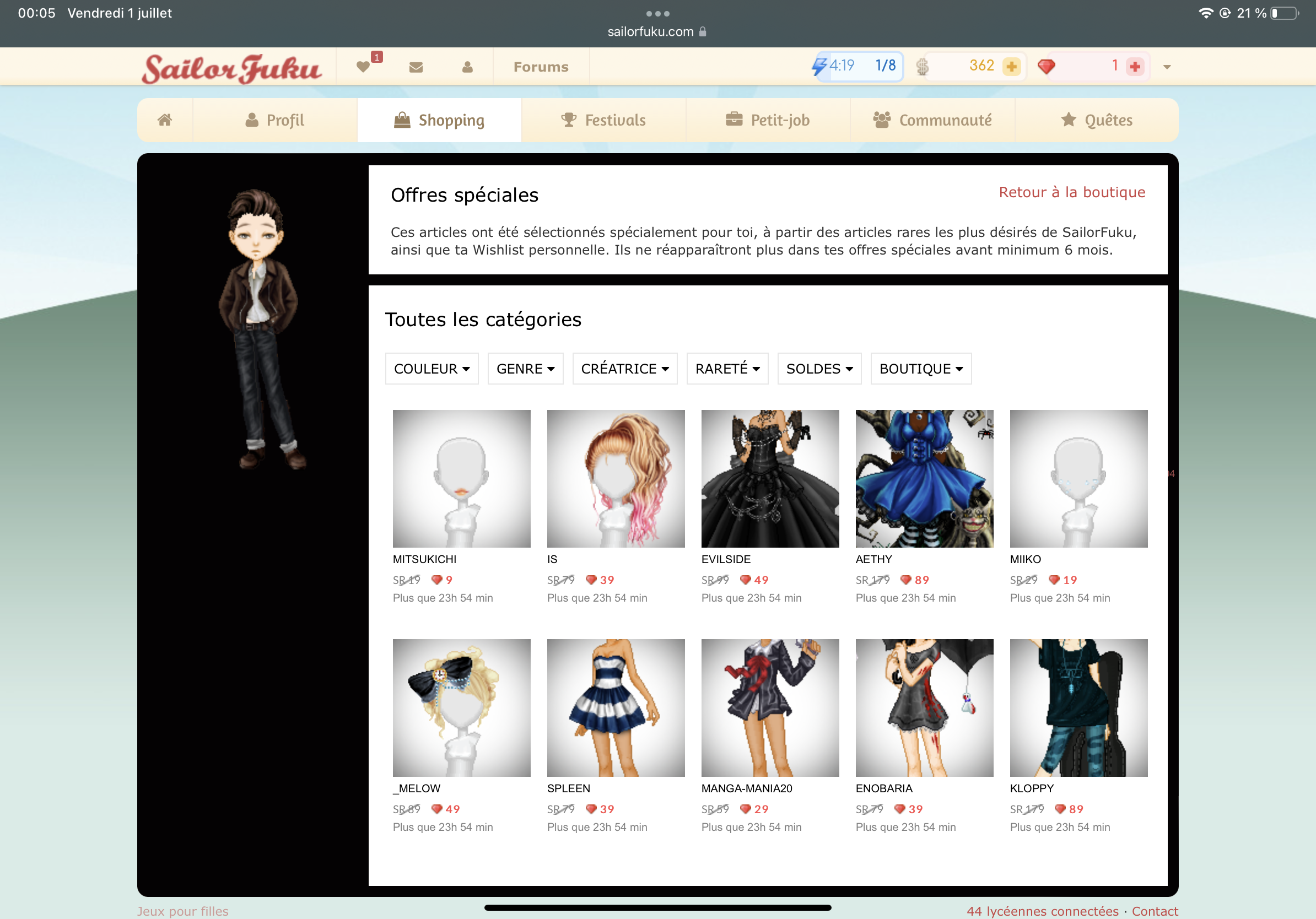
Task: Open the Quêtes tab
Action: (x=1096, y=120)
